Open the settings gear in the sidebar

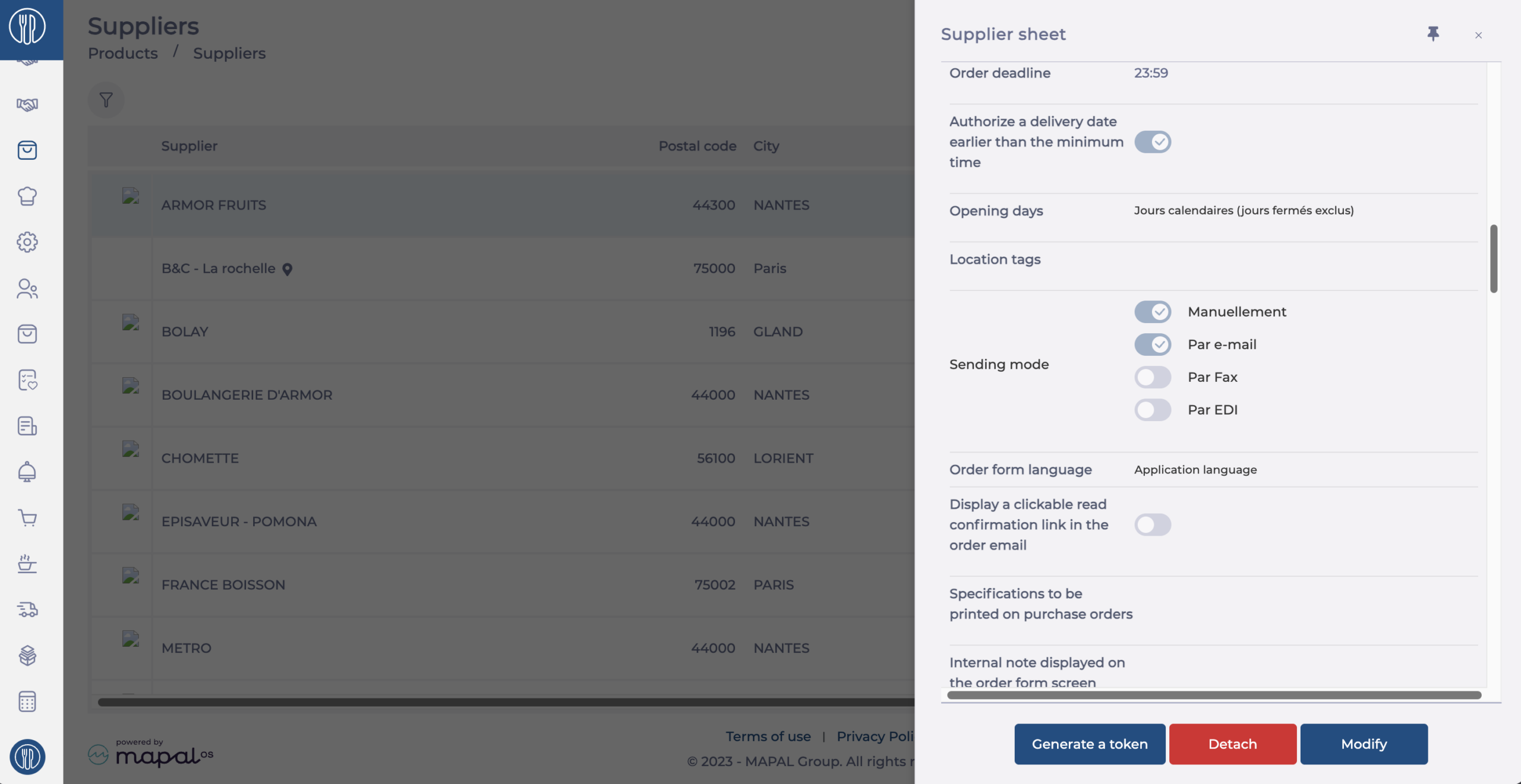[27, 242]
